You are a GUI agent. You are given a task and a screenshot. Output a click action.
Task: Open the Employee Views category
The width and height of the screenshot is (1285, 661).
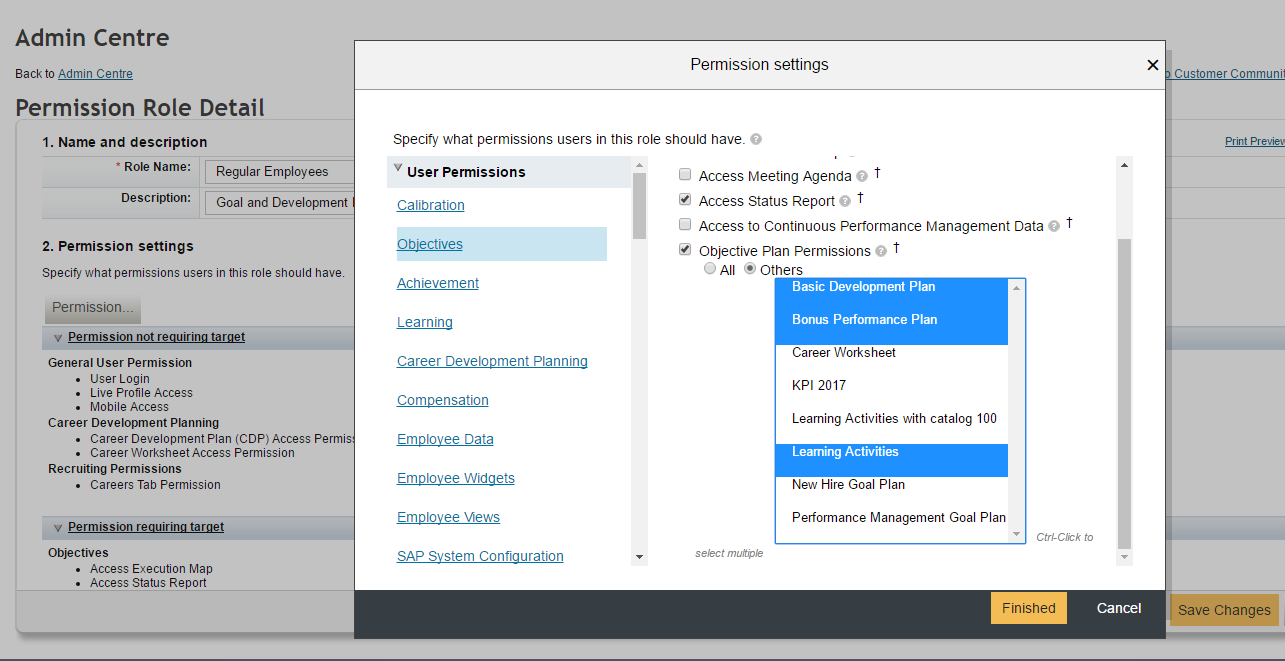point(448,517)
